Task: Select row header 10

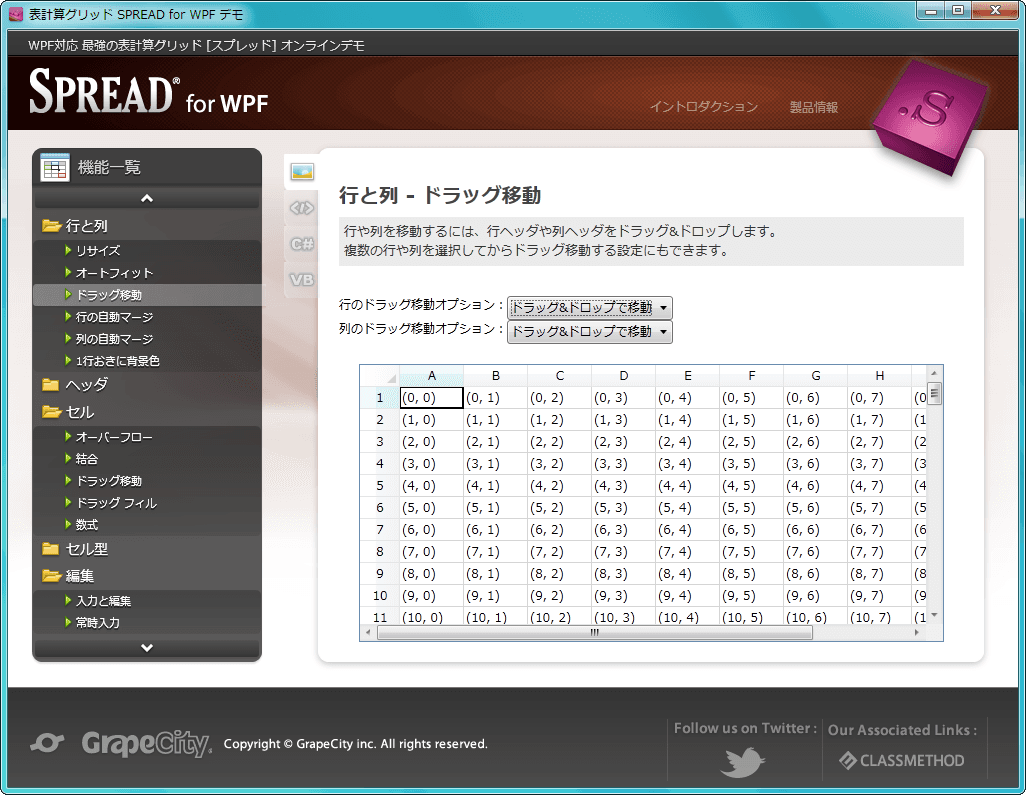Action: pyautogui.click(x=380, y=595)
